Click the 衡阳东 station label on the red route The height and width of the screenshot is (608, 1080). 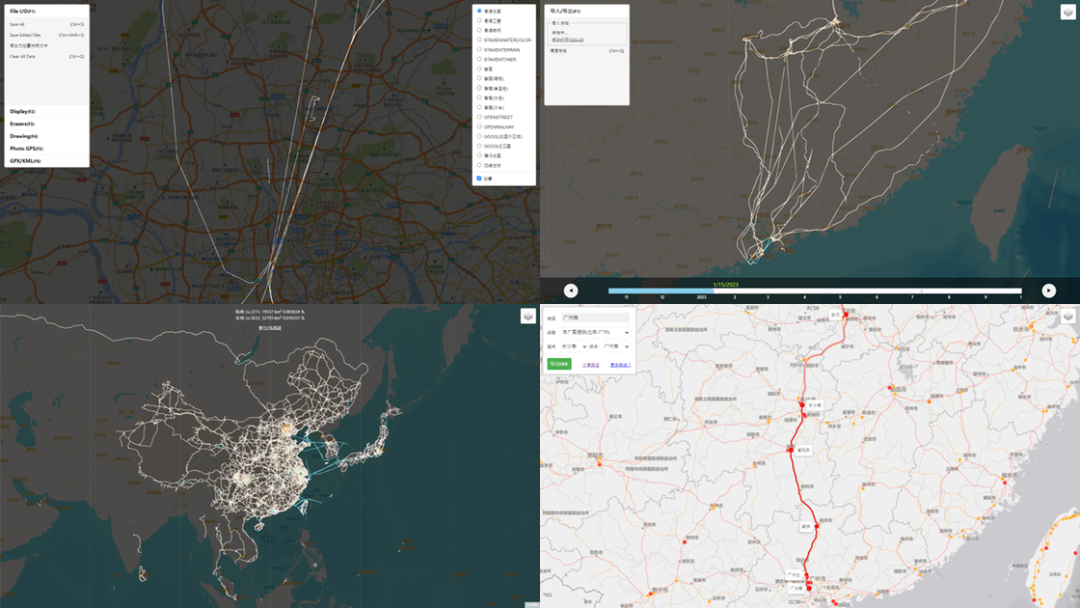(803, 450)
